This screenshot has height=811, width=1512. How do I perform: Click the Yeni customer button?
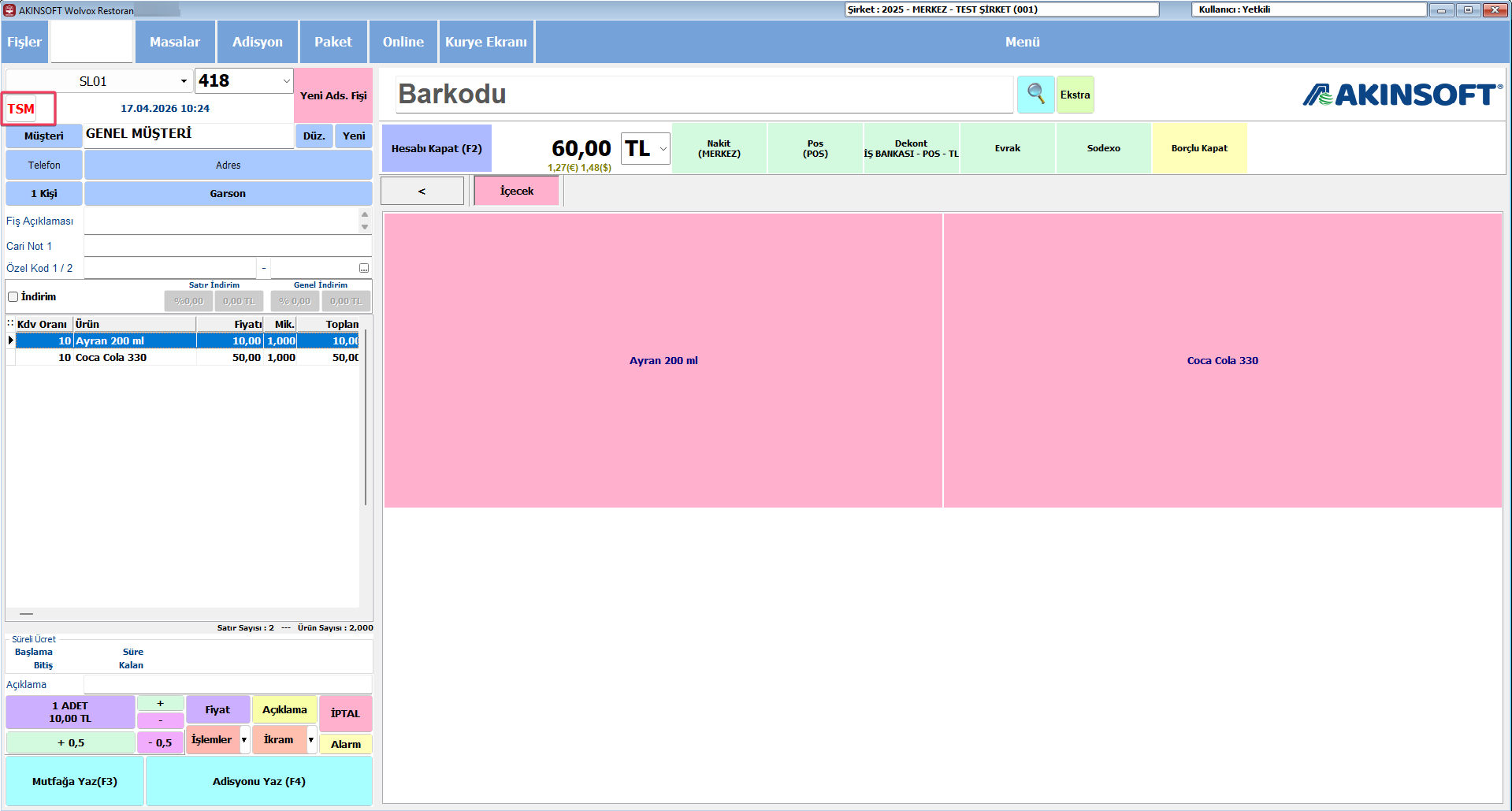354,136
